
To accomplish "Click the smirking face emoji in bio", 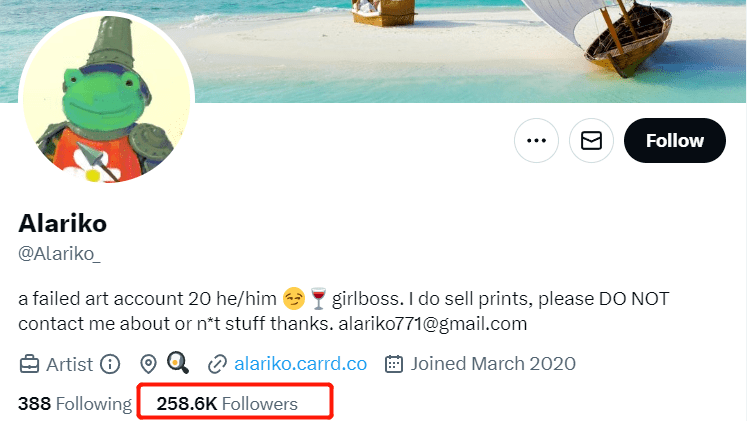I will (x=294, y=299).
